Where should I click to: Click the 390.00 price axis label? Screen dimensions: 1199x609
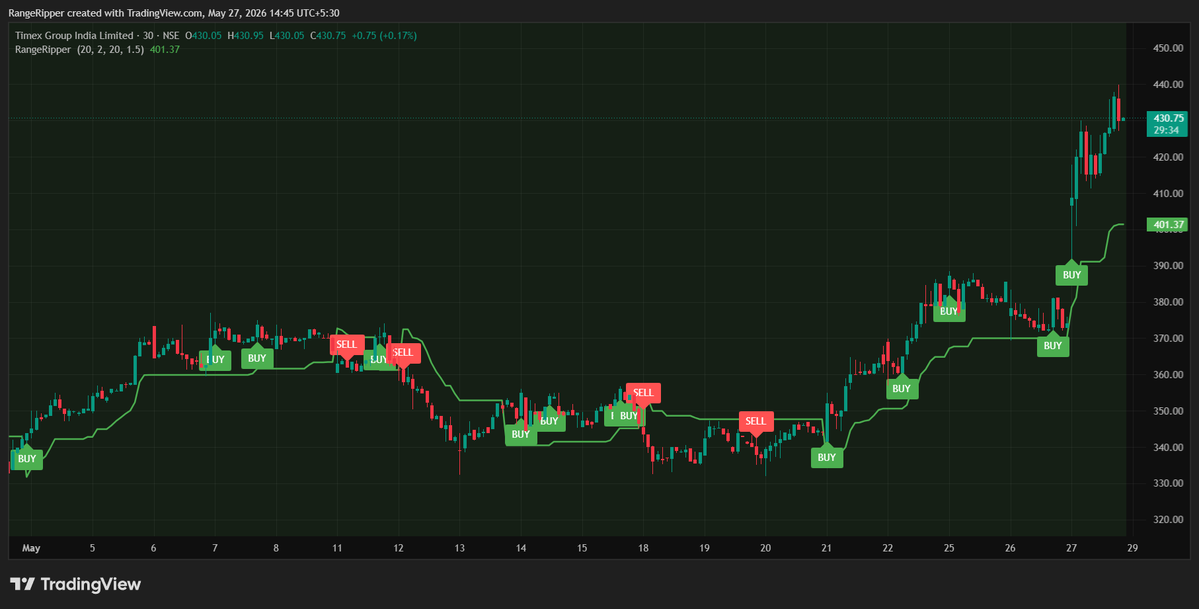coord(1168,266)
